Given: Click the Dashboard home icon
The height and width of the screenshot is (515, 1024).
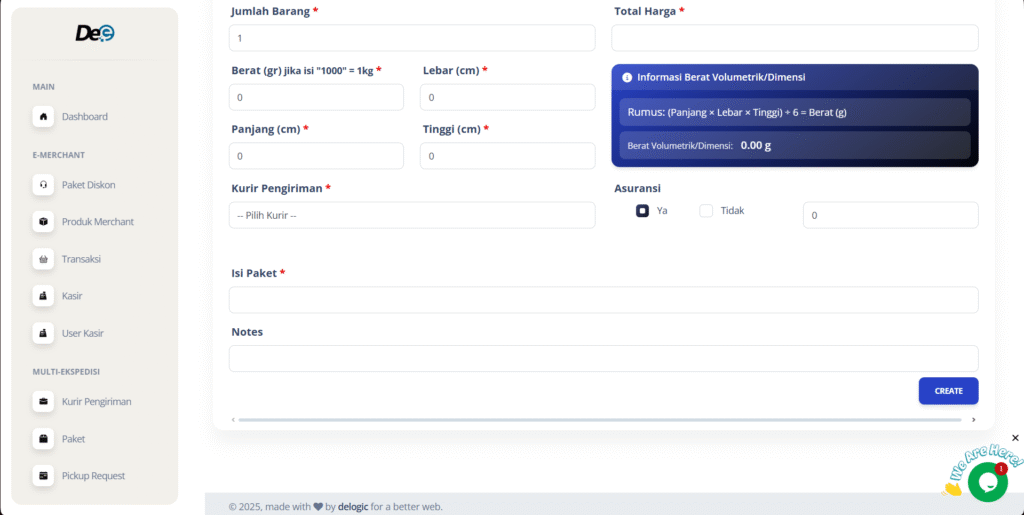Looking at the screenshot, I should pyautogui.click(x=43, y=117).
